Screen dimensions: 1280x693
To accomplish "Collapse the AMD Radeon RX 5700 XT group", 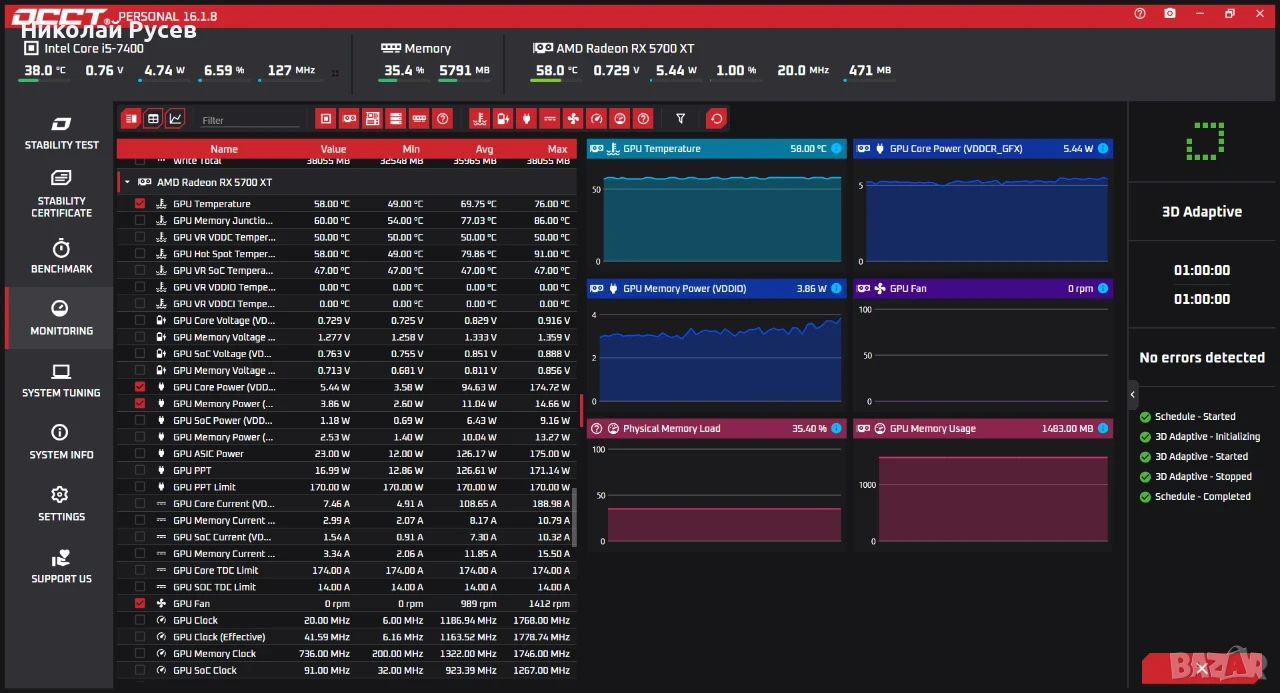I will coord(127,183).
